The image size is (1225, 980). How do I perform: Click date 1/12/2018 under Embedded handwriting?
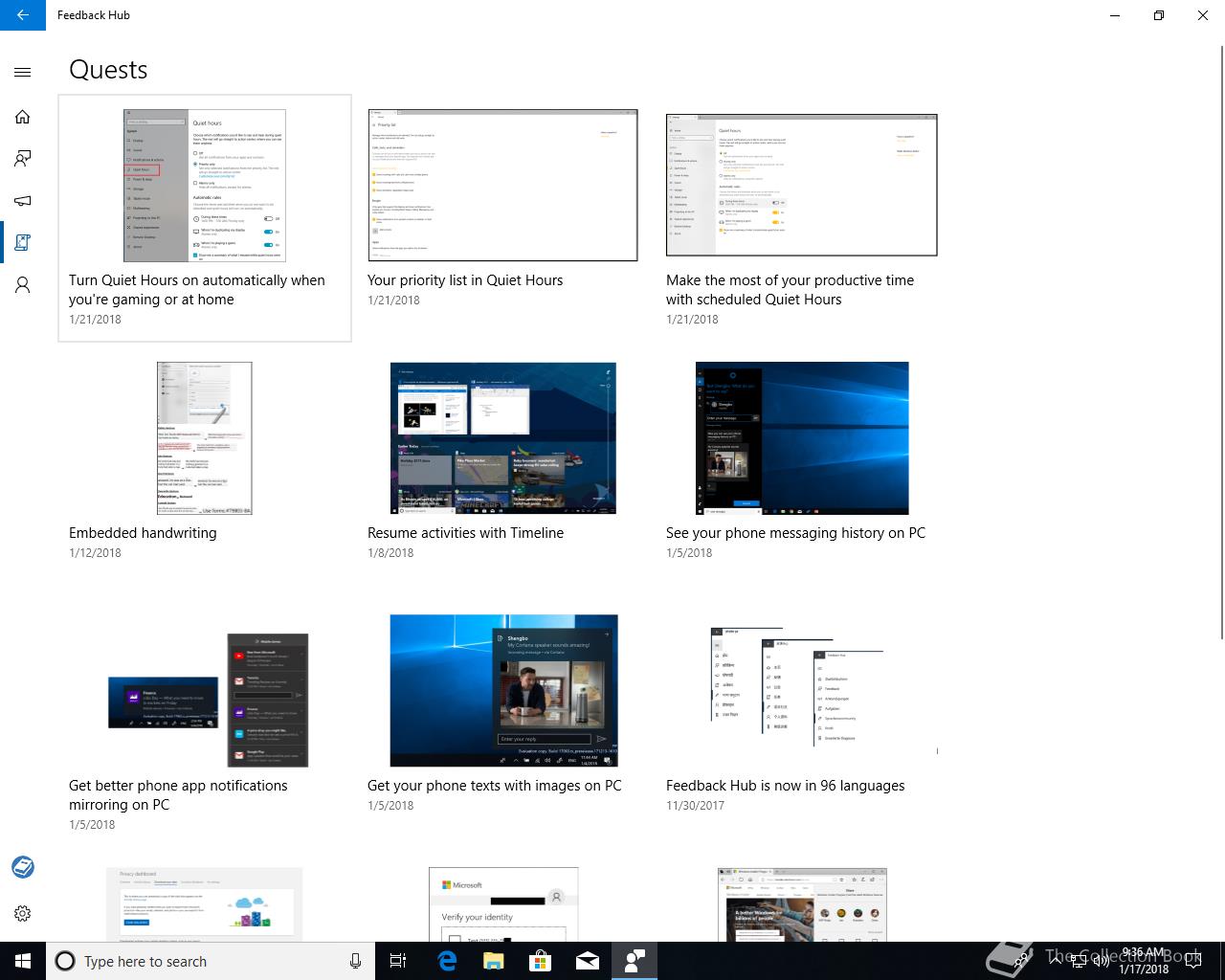(95, 553)
